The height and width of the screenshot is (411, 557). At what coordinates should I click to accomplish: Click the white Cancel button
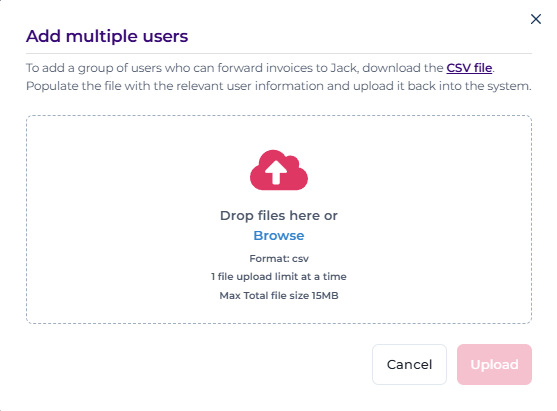409,364
